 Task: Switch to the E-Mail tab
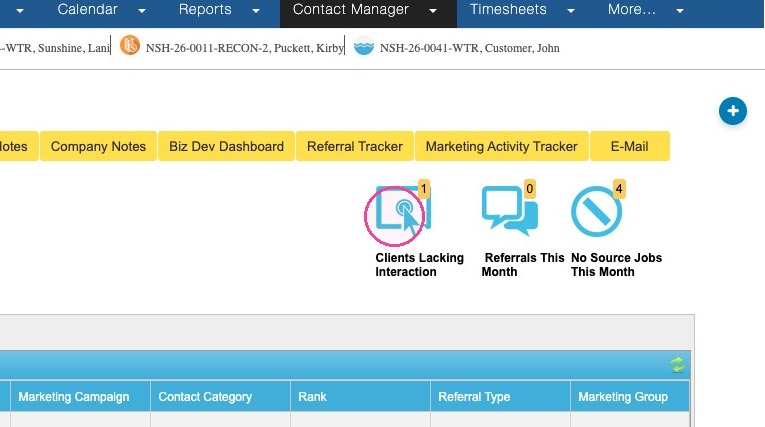coord(629,146)
